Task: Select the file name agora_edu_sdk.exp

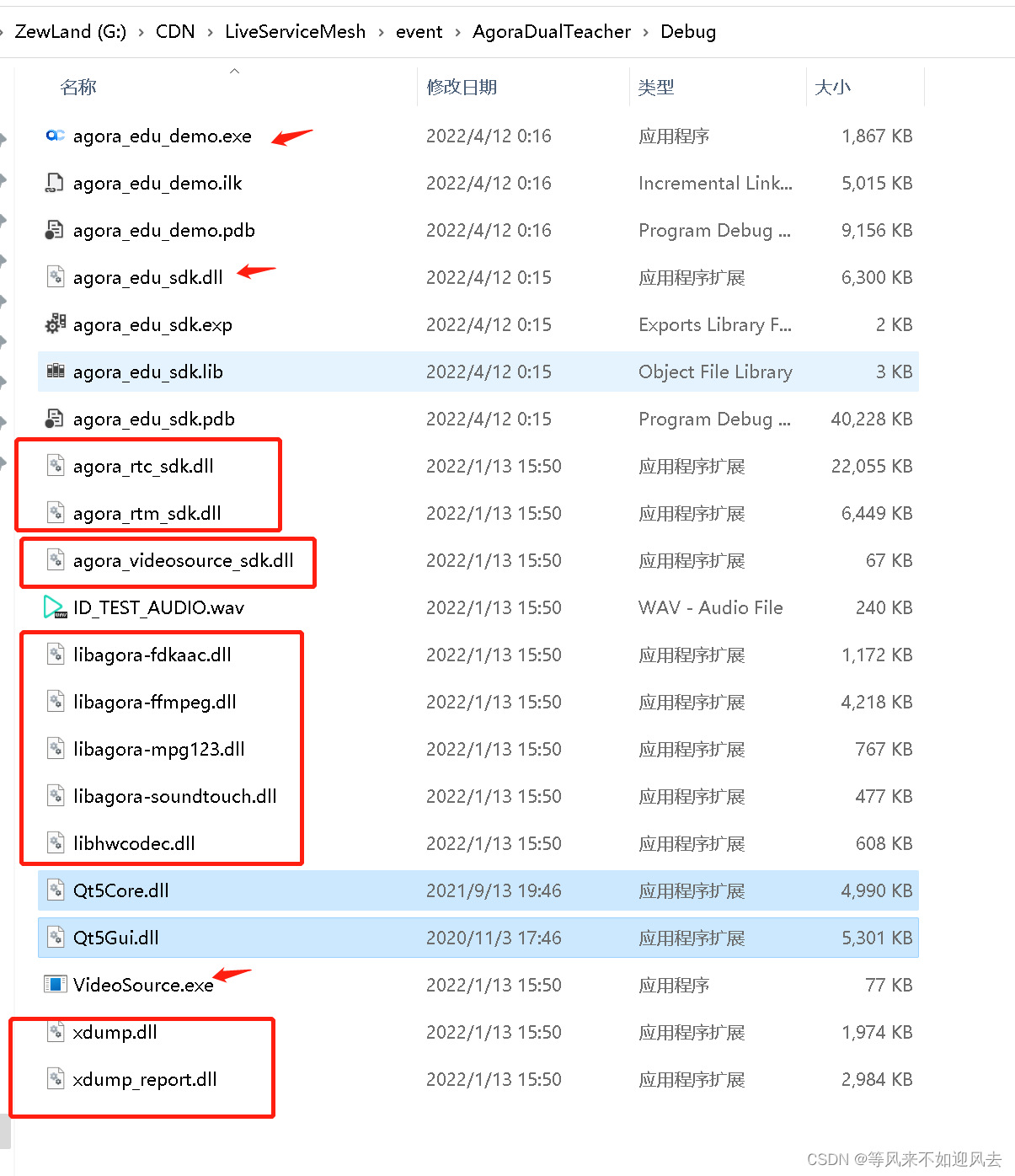Action: pyautogui.click(x=152, y=325)
